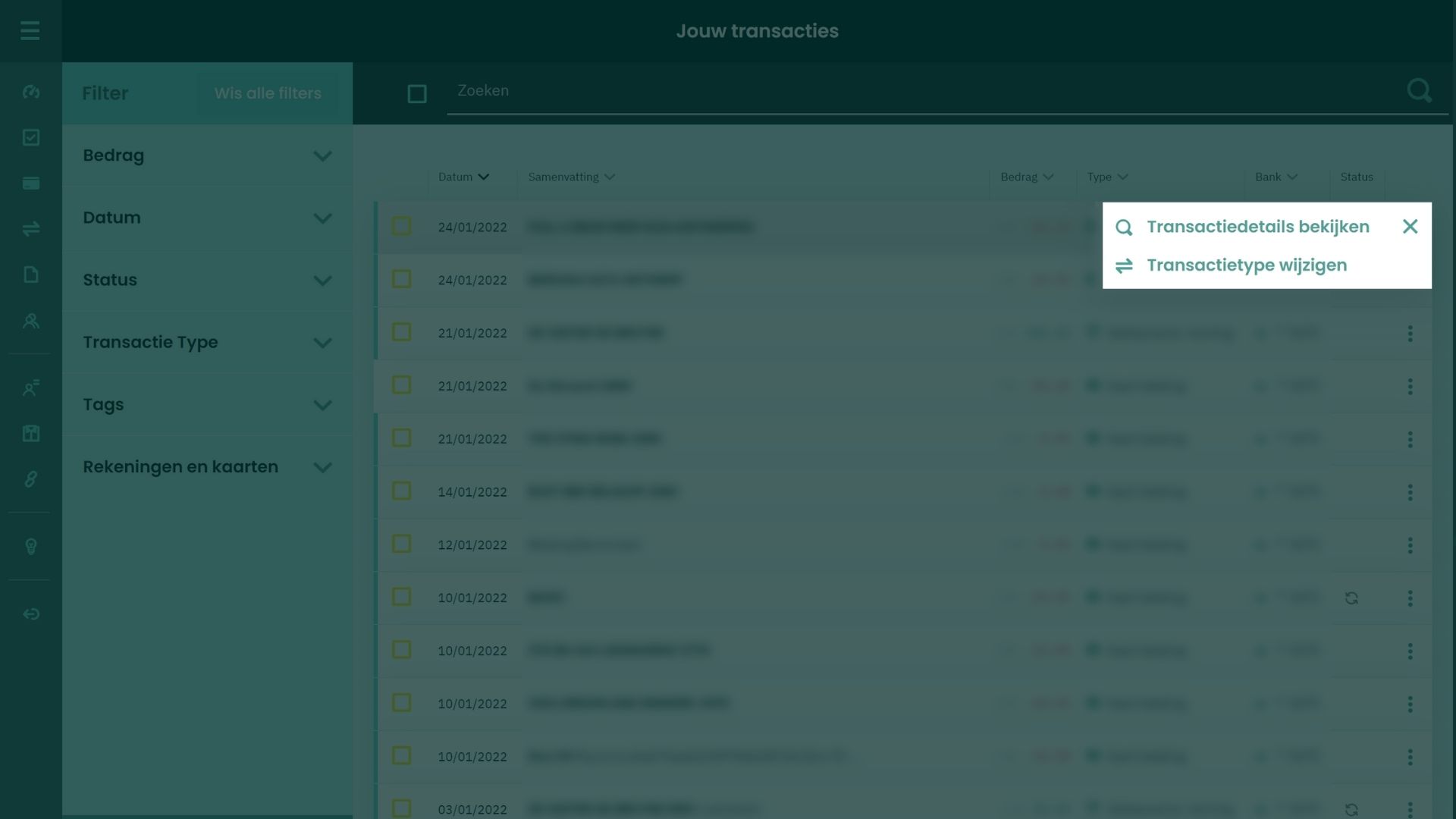Open the hamburger menu icon

tap(30, 31)
